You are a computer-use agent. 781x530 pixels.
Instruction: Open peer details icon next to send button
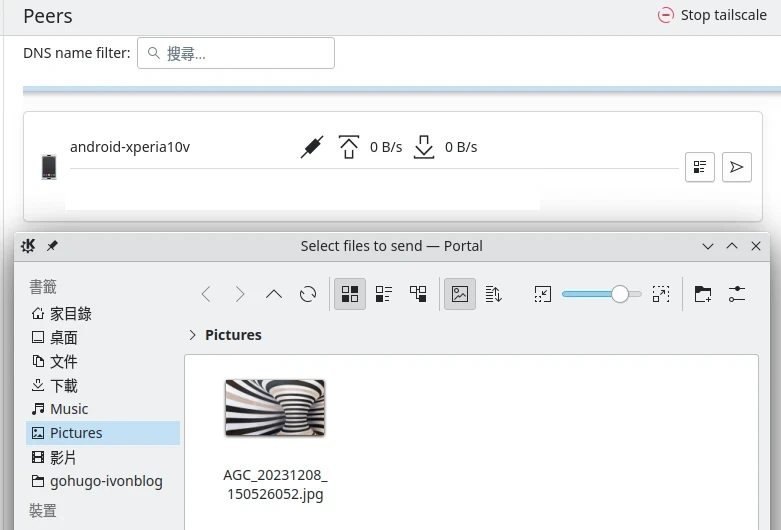700,167
